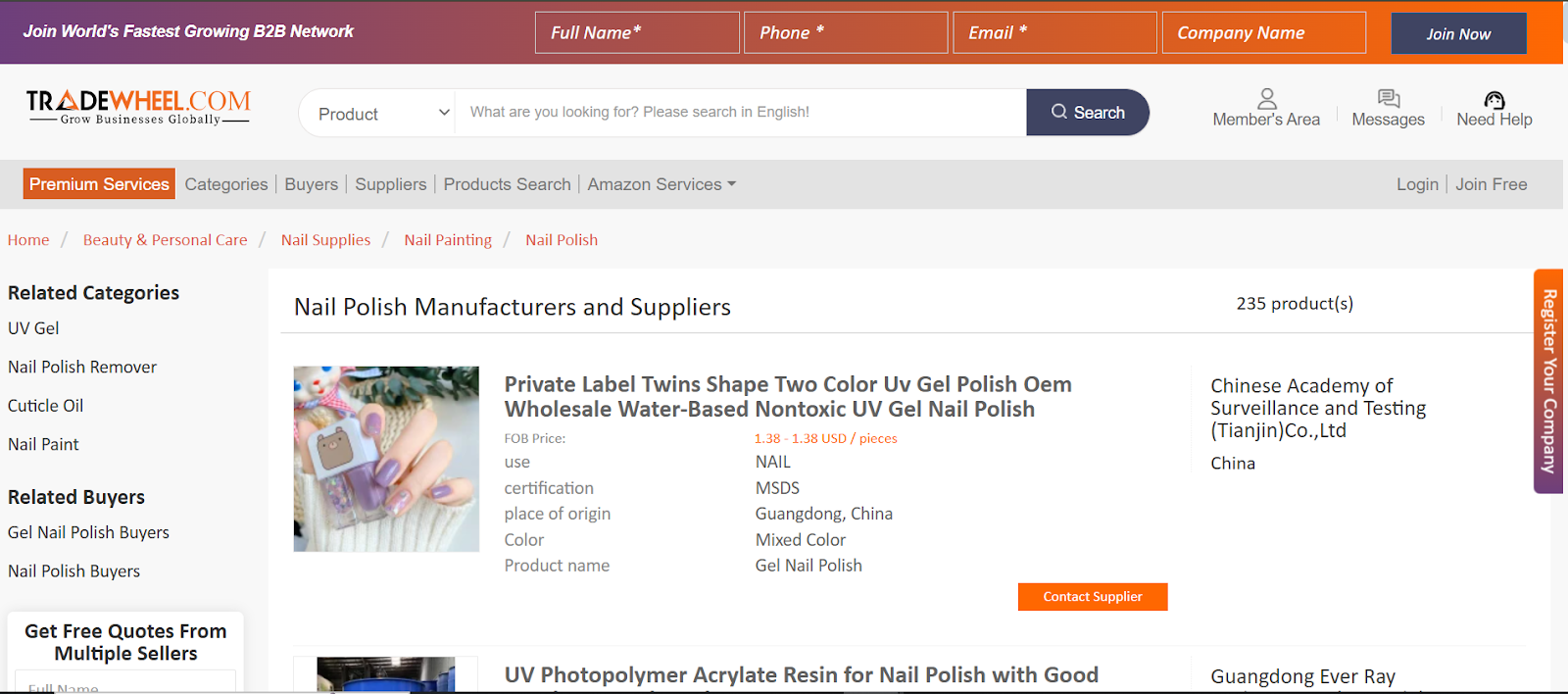Click the Join Now button
The width and height of the screenshot is (1568, 694).
coord(1458,33)
